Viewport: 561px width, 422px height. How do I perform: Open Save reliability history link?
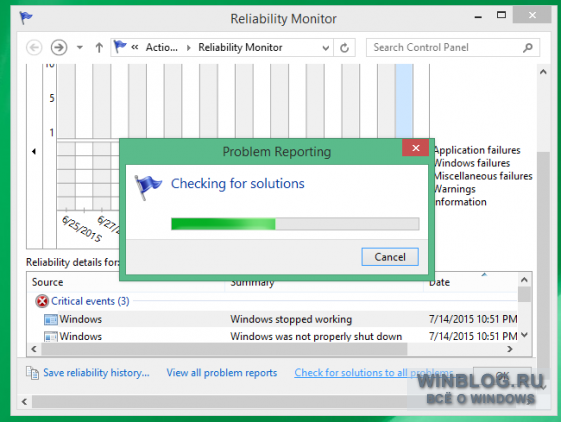coord(96,373)
